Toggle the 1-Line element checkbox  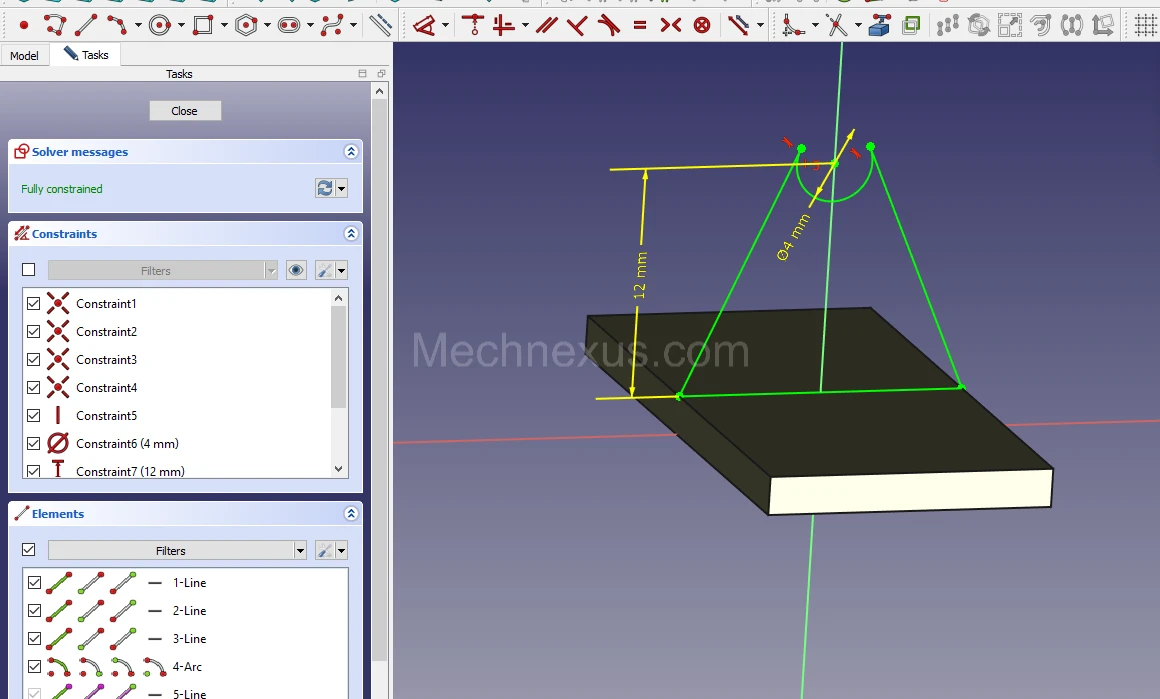click(35, 582)
